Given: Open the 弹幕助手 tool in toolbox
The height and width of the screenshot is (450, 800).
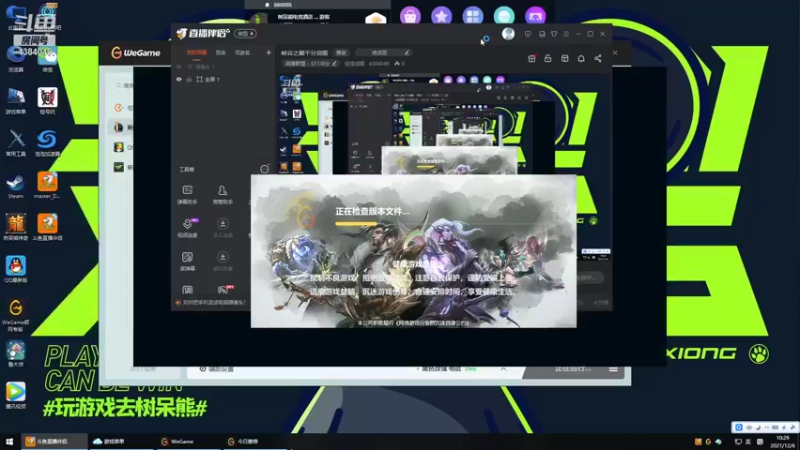Looking at the screenshot, I should tap(187, 194).
